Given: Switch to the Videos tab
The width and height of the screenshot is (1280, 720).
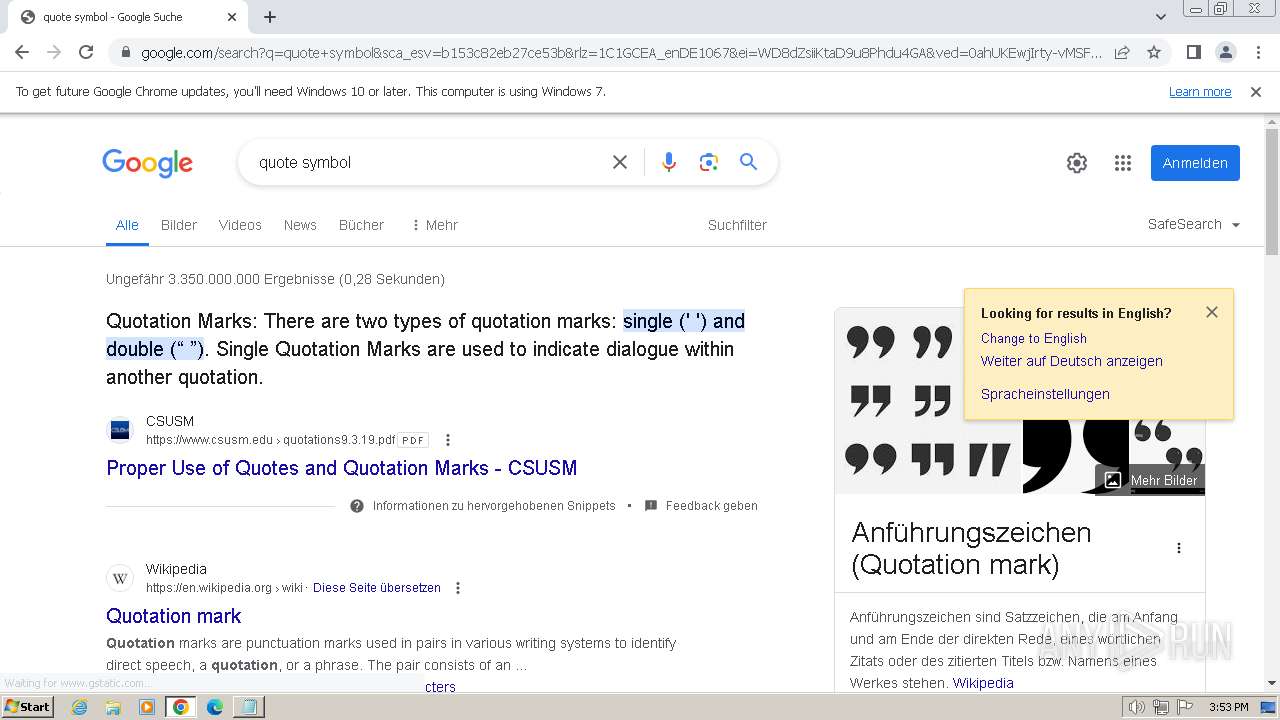Looking at the screenshot, I should pyautogui.click(x=240, y=225).
